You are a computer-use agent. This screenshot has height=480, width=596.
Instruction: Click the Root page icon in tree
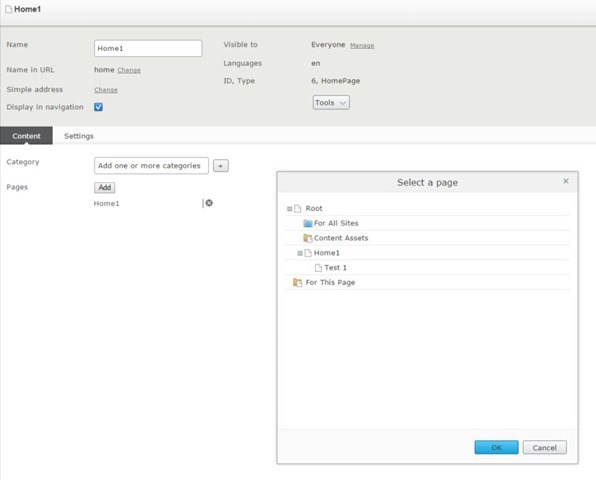tap(298, 208)
